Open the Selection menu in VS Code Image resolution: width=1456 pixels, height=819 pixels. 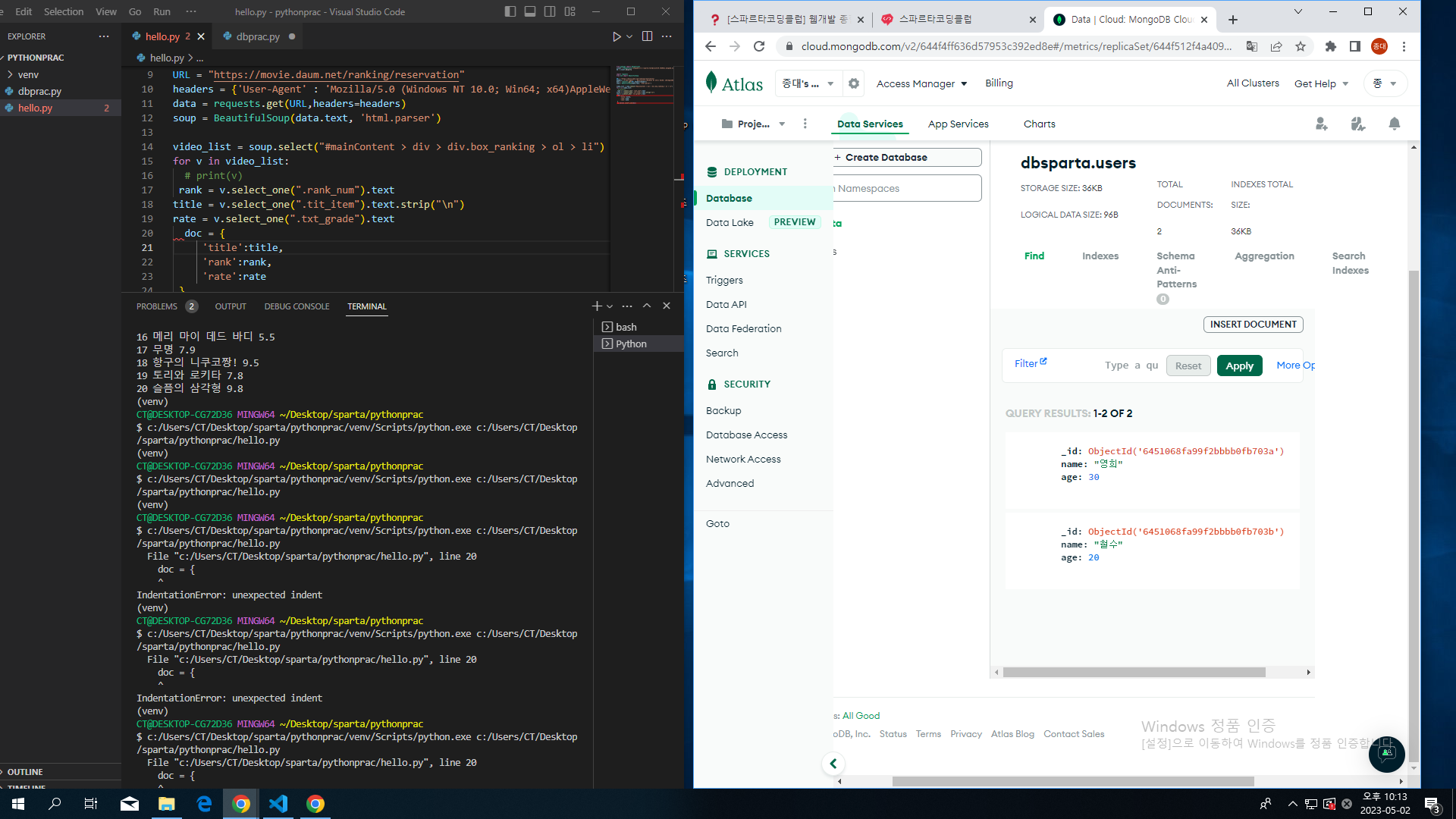(x=64, y=11)
